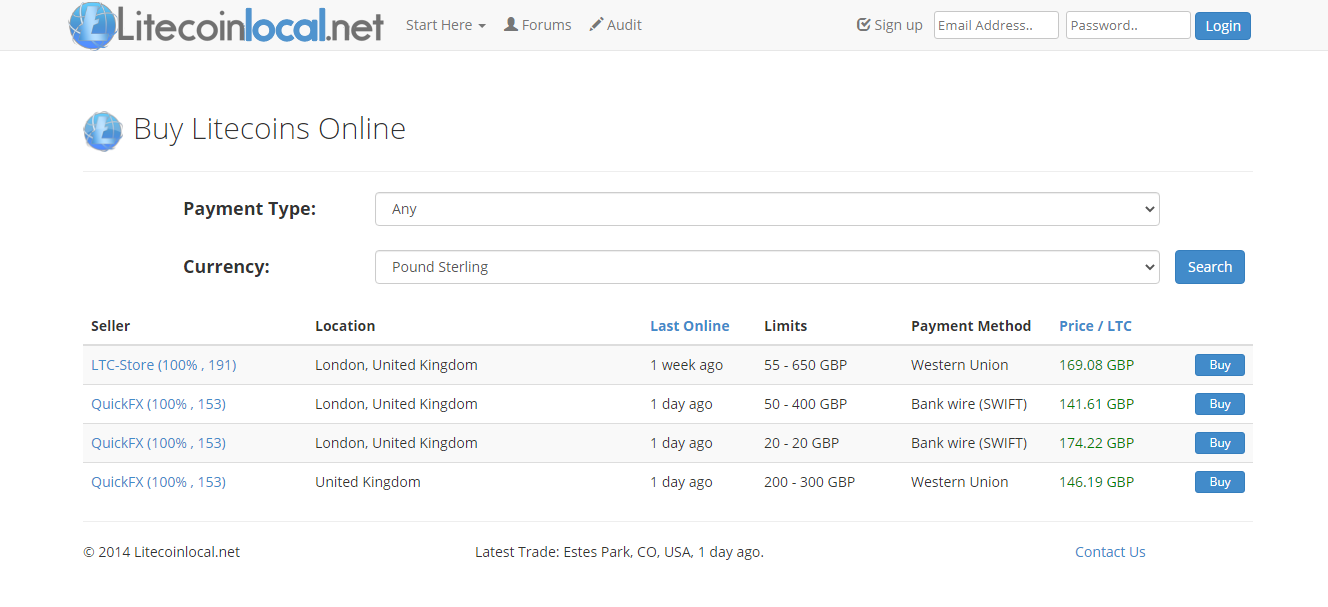
Task: Go to the Audit page
Action: [x=616, y=25]
